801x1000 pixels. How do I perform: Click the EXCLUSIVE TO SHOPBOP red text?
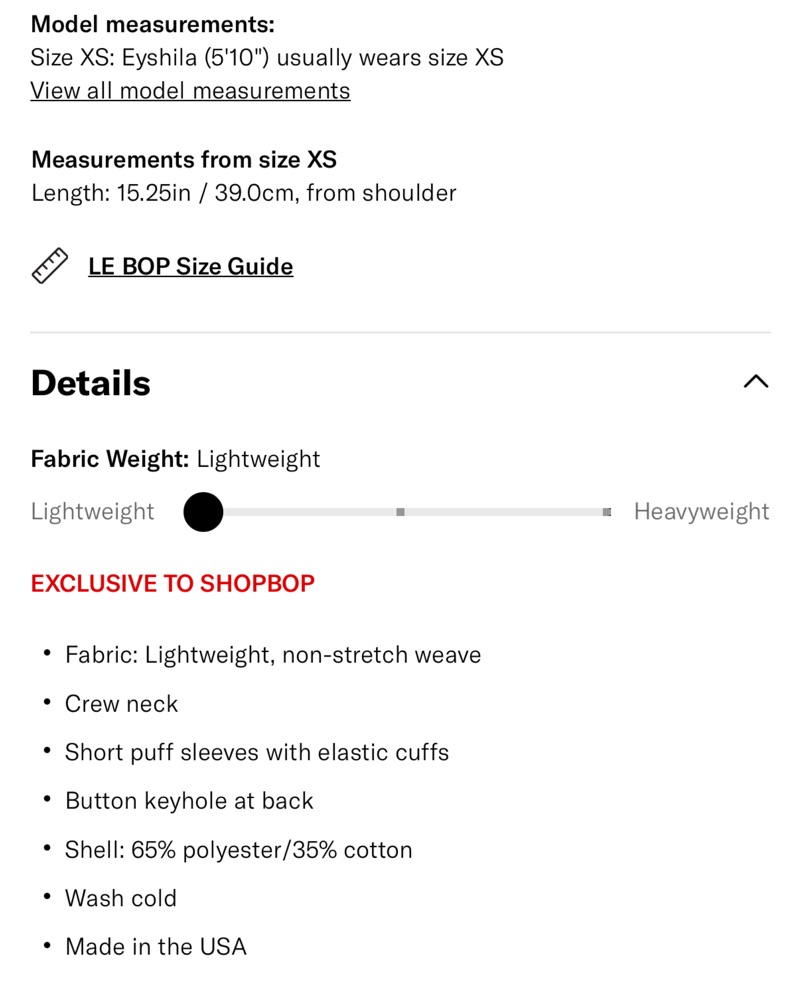tap(173, 584)
